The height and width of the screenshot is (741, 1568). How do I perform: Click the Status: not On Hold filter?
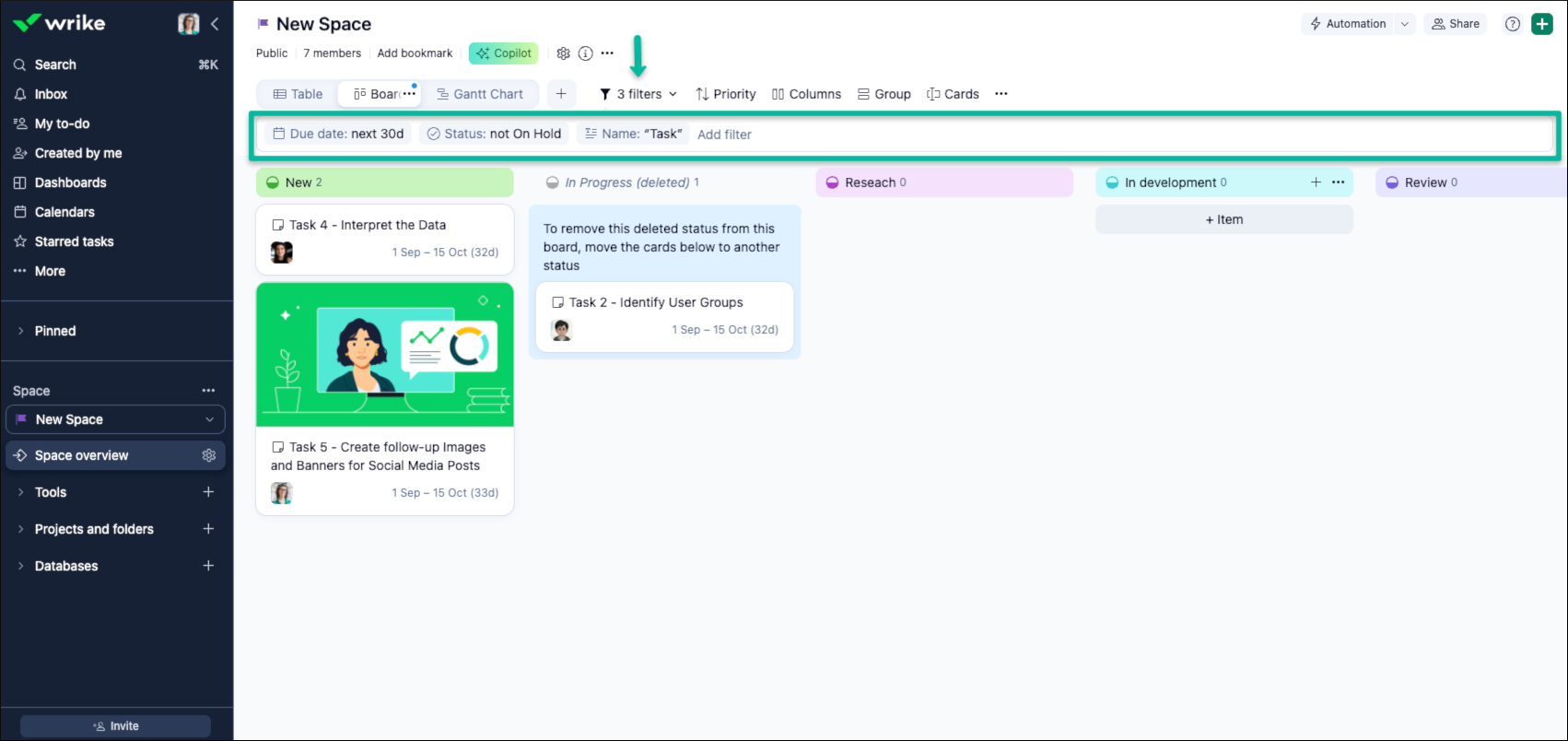click(x=494, y=134)
